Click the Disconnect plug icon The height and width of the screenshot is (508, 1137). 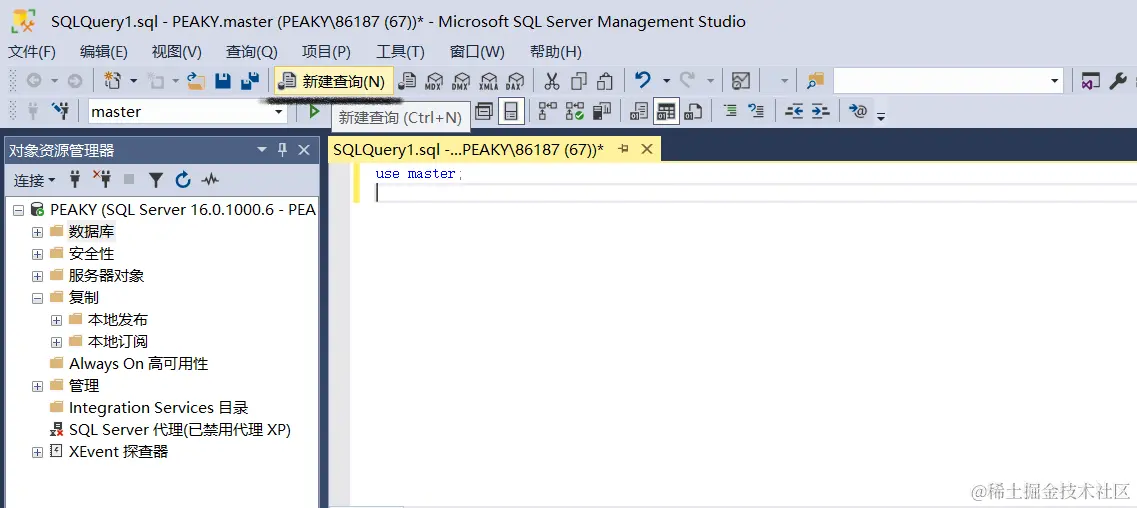102,178
